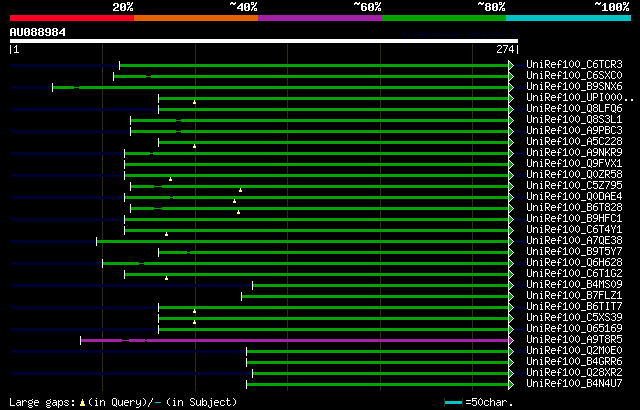
Task: Click the "Large gaps:" legend text
Action: point(42,403)
